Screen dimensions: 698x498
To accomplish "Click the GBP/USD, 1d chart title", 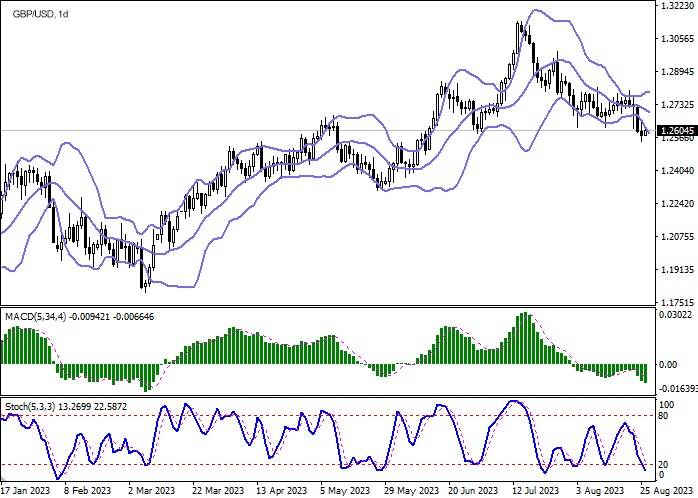I will [40, 14].
